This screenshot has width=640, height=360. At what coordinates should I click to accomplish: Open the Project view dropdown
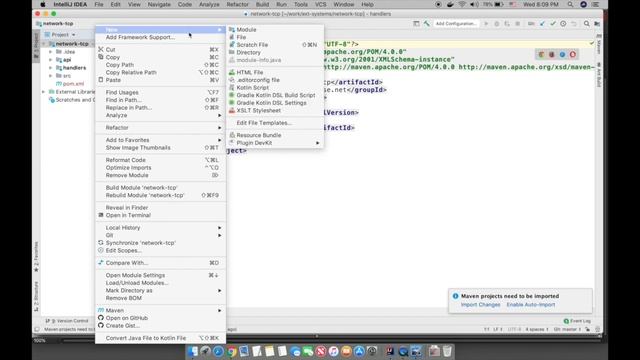(60, 35)
